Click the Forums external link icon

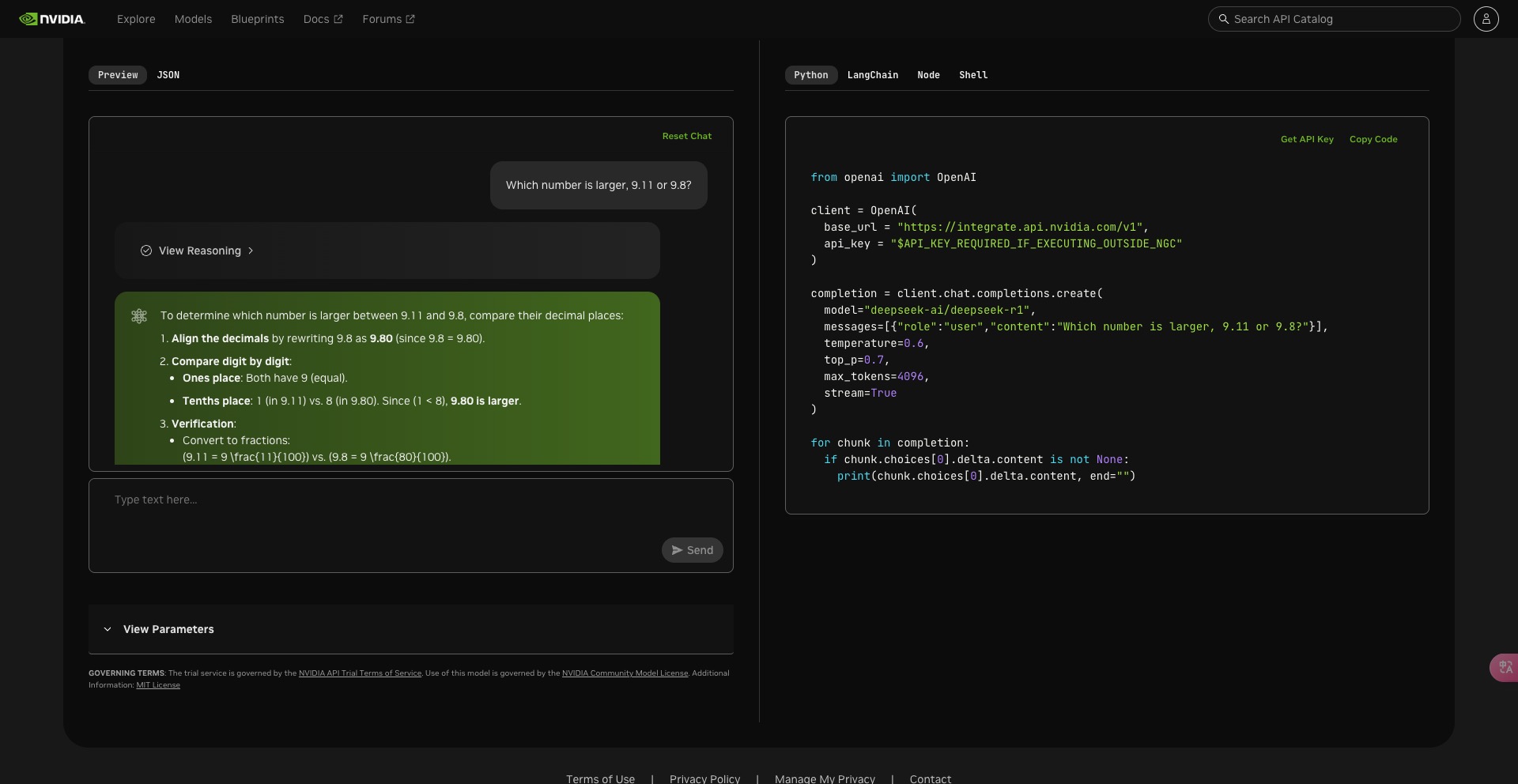point(410,19)
